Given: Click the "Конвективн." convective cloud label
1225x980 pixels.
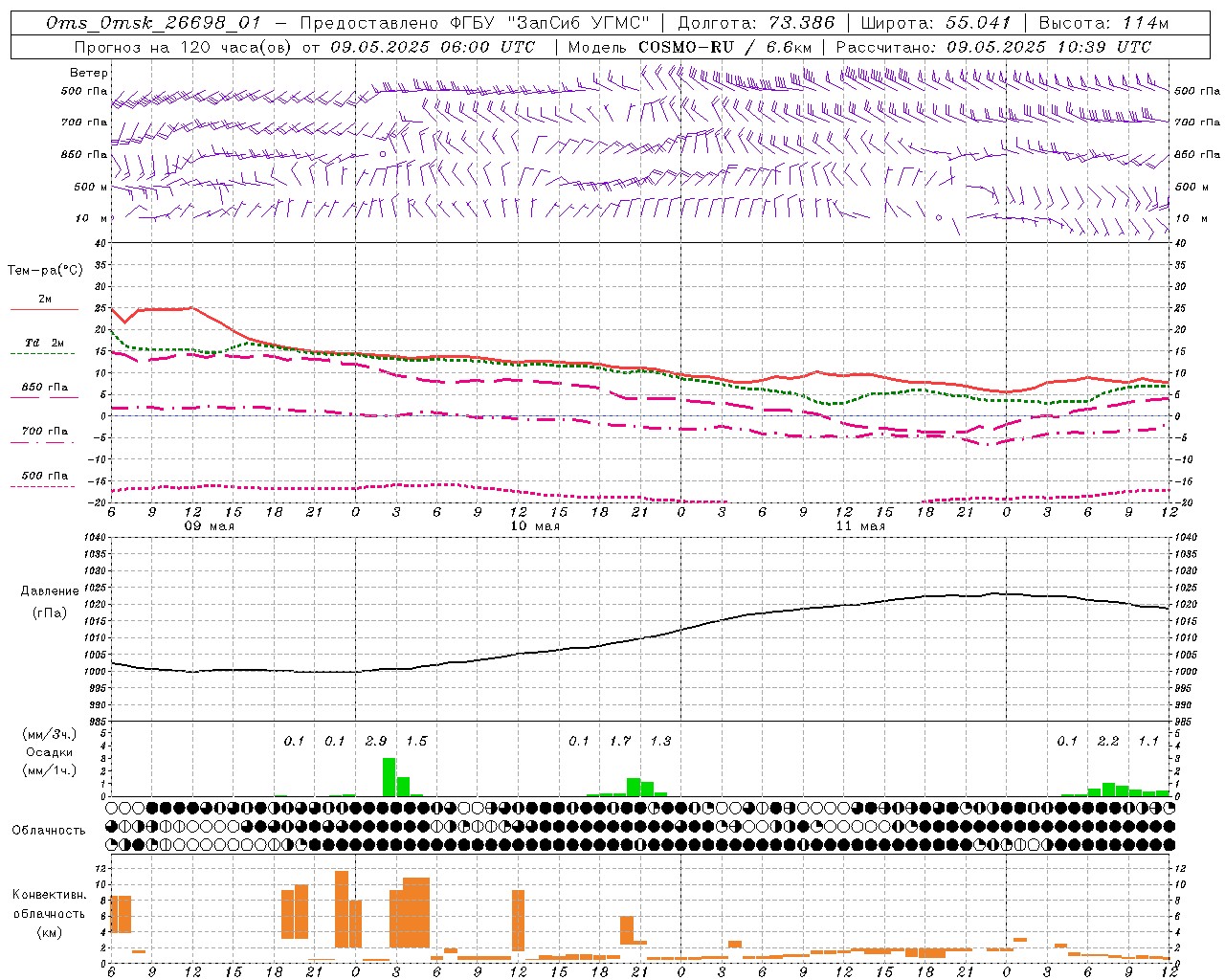Looking at the screenshot, I should [49, 895].
